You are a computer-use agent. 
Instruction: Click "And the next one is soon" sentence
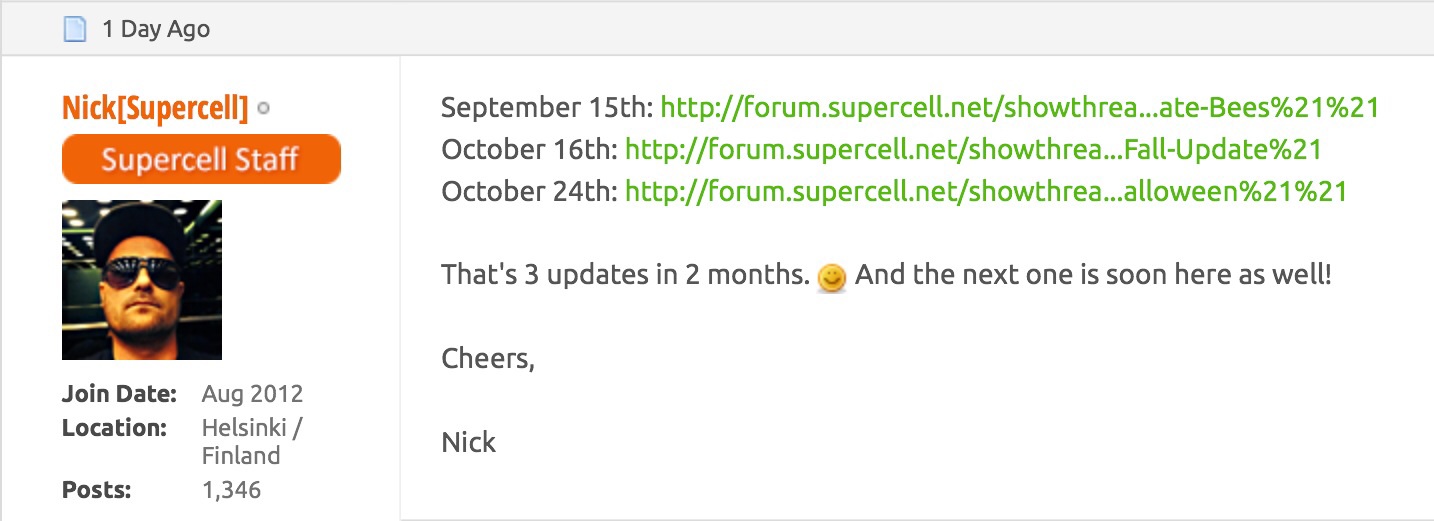coord(1093,275)
